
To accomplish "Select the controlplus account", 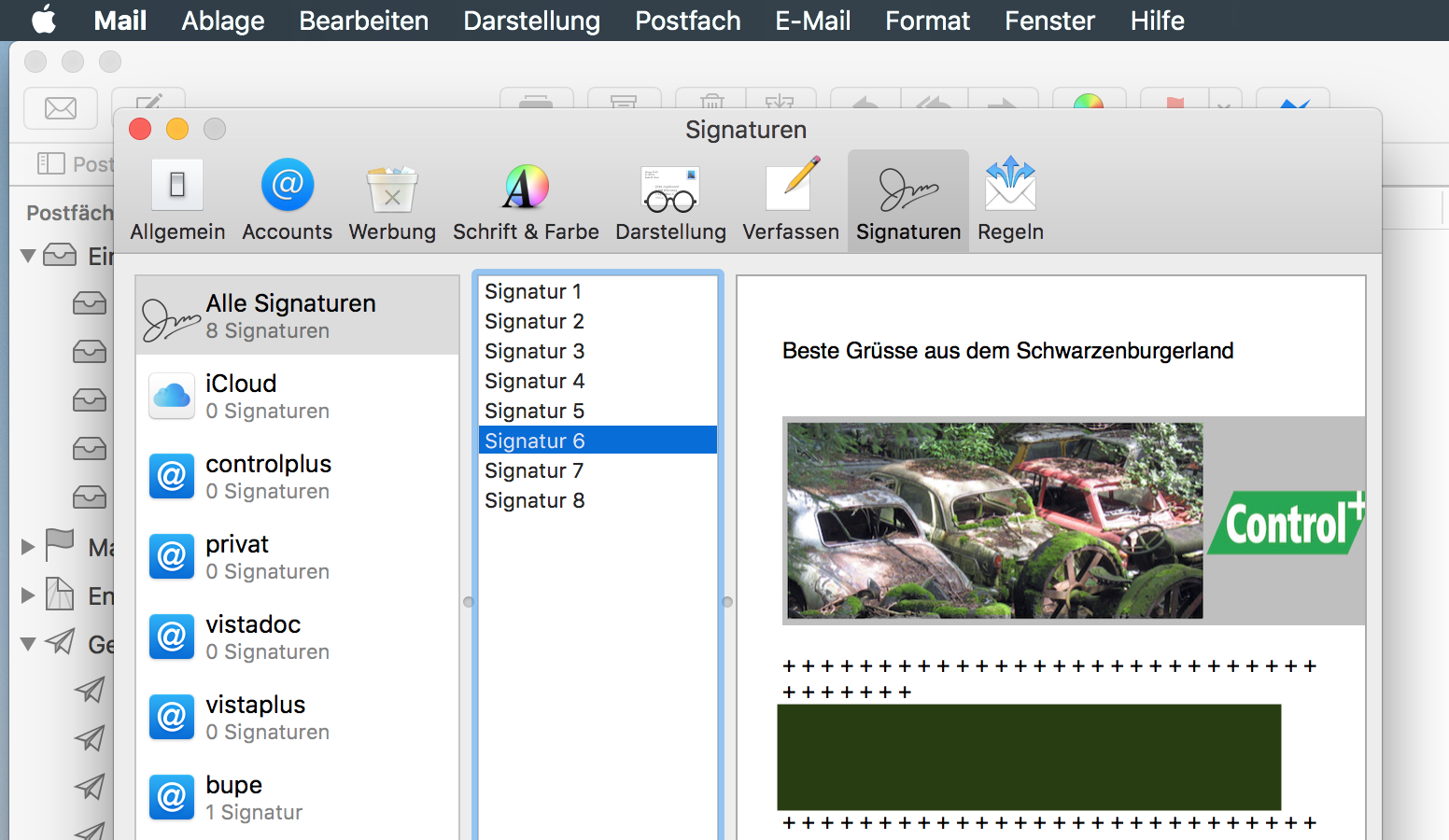I will point(298,476).
